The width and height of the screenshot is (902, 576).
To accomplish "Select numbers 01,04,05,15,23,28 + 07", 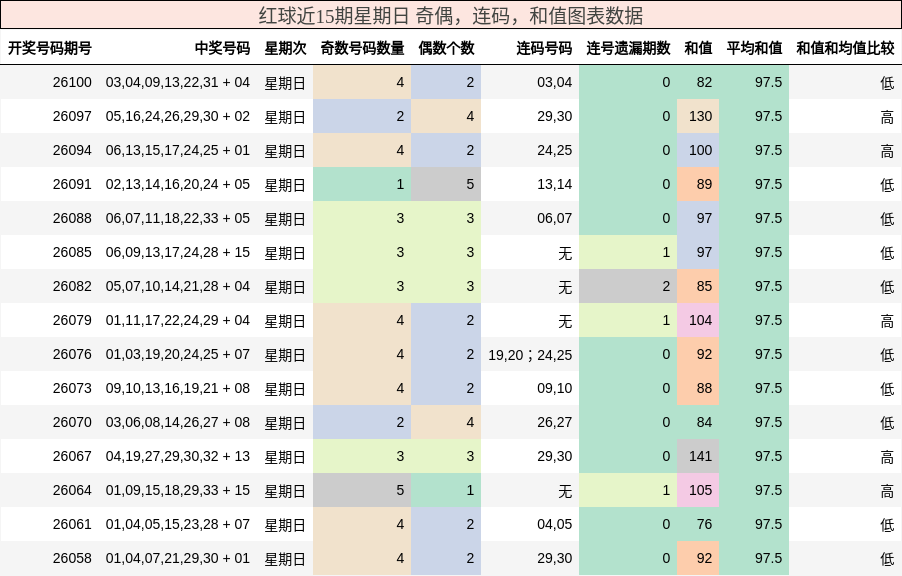I will pyautogui.click(x=178, y=524).
